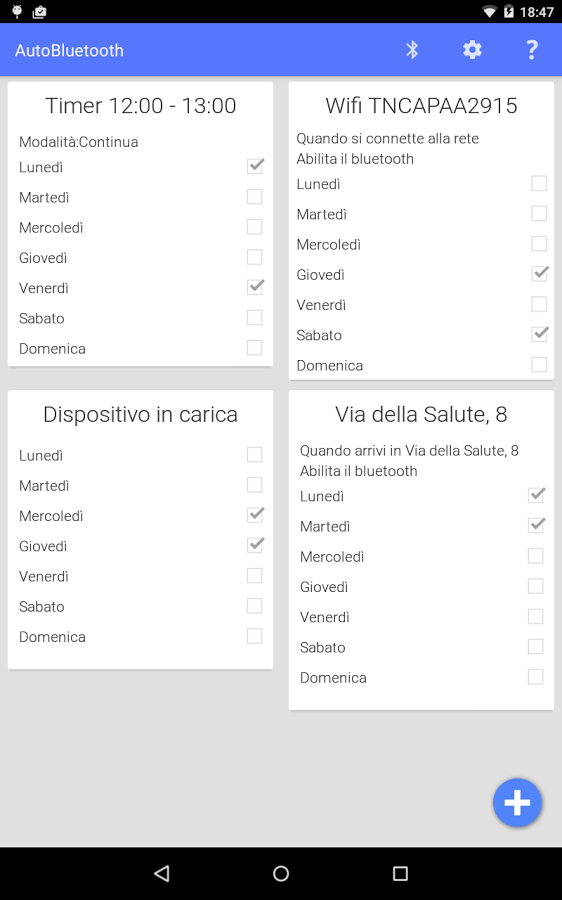Uncheck Giovedì in the Wifi TNCAPAA2915 card
This screenshot has height=900, width=562.
[x=540, y=274]
